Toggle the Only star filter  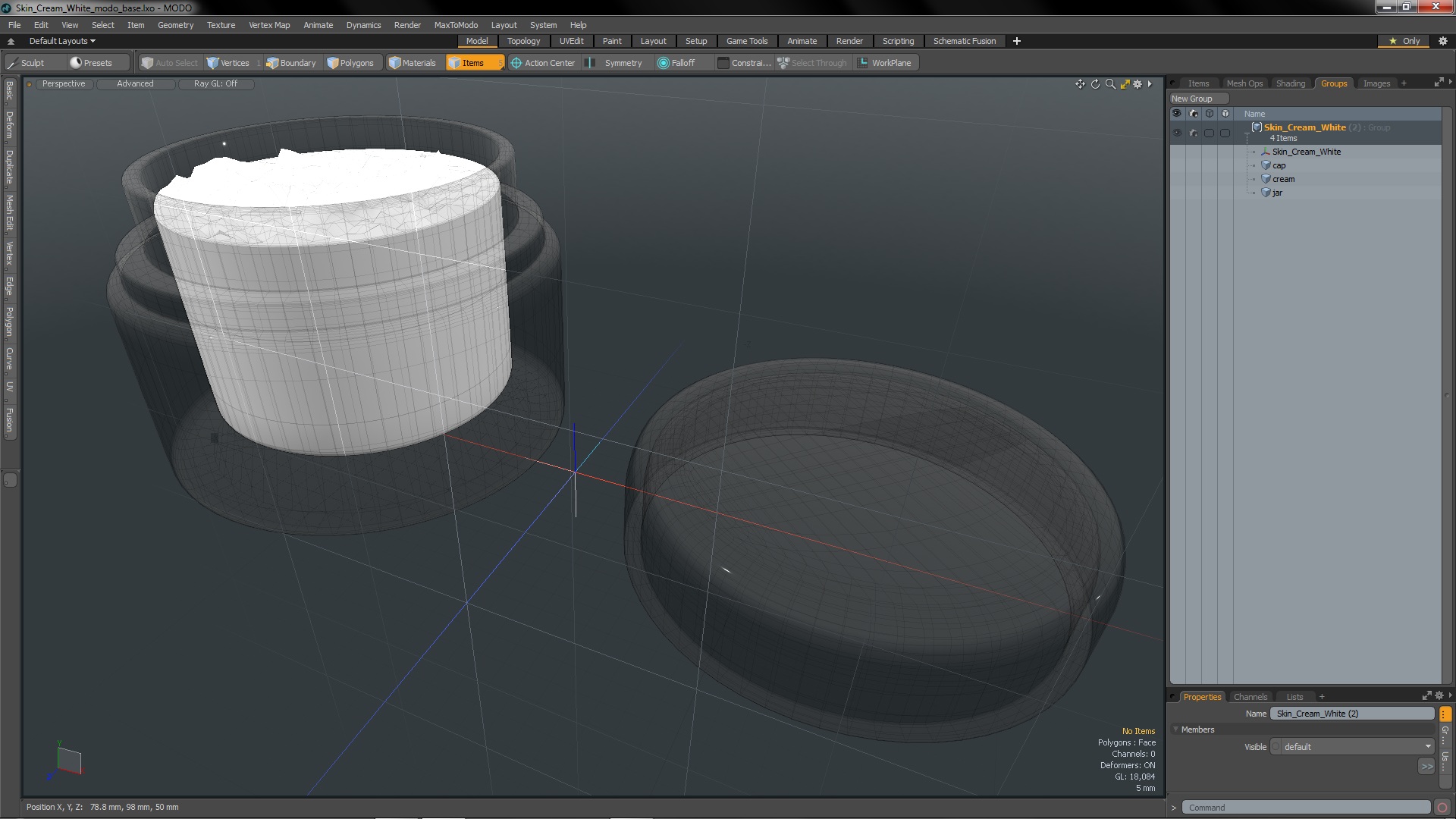tap(1404, 41)
